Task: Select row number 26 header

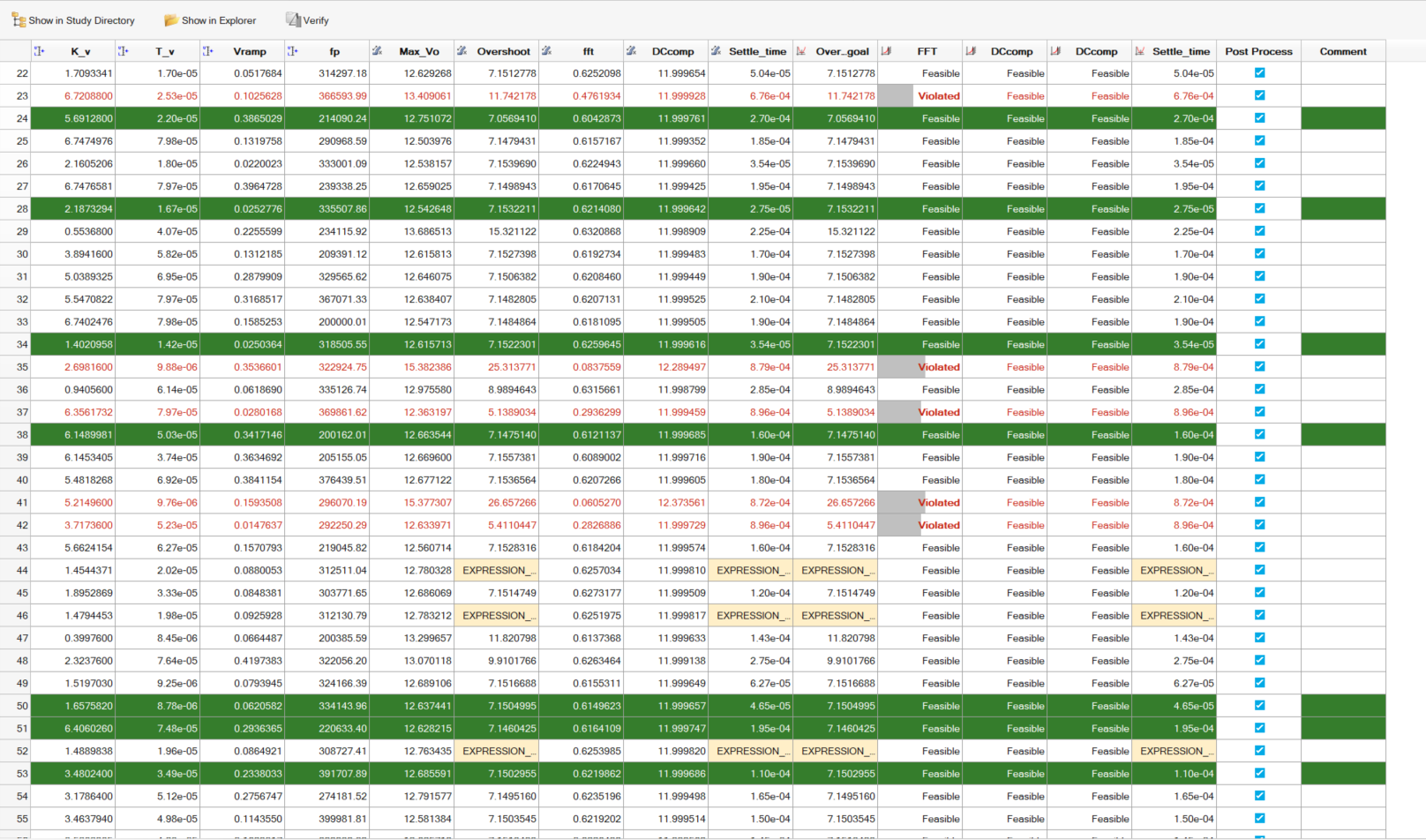Action: (16, 164)
